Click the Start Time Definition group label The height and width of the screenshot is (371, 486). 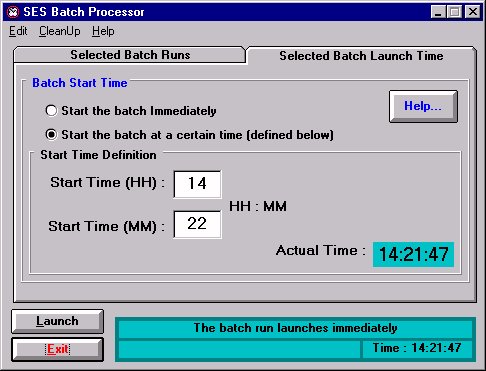point(98,155)
